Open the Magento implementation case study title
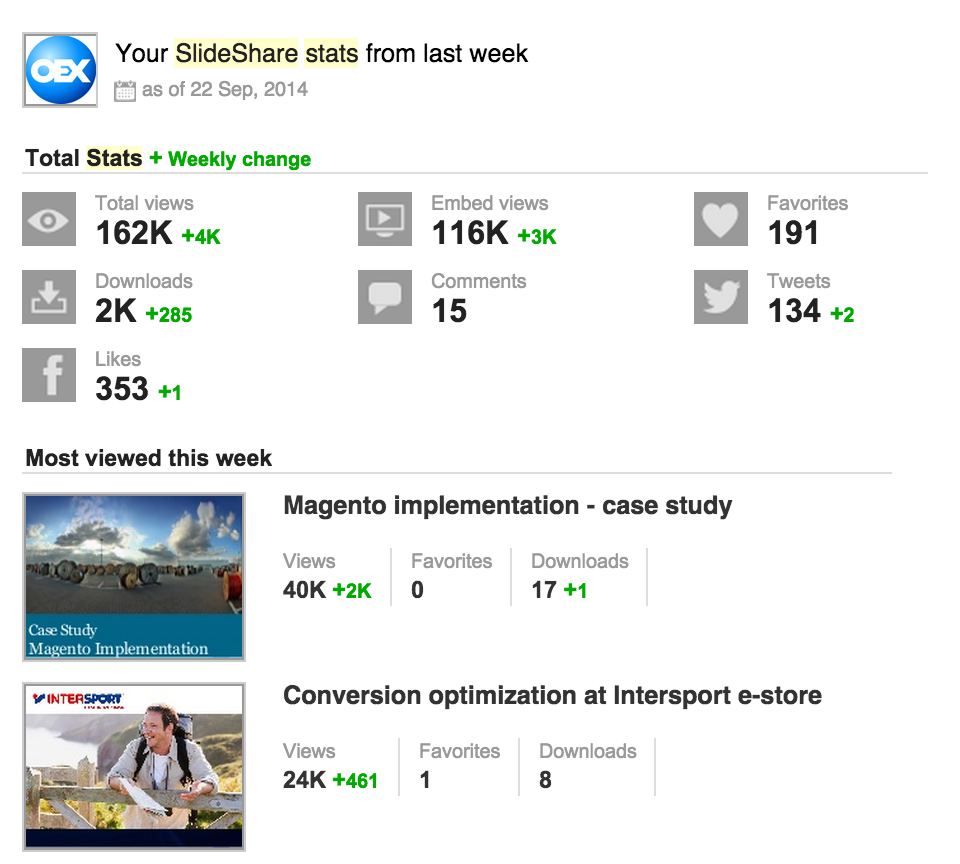960x864 pixels. [x=508, y=506]
